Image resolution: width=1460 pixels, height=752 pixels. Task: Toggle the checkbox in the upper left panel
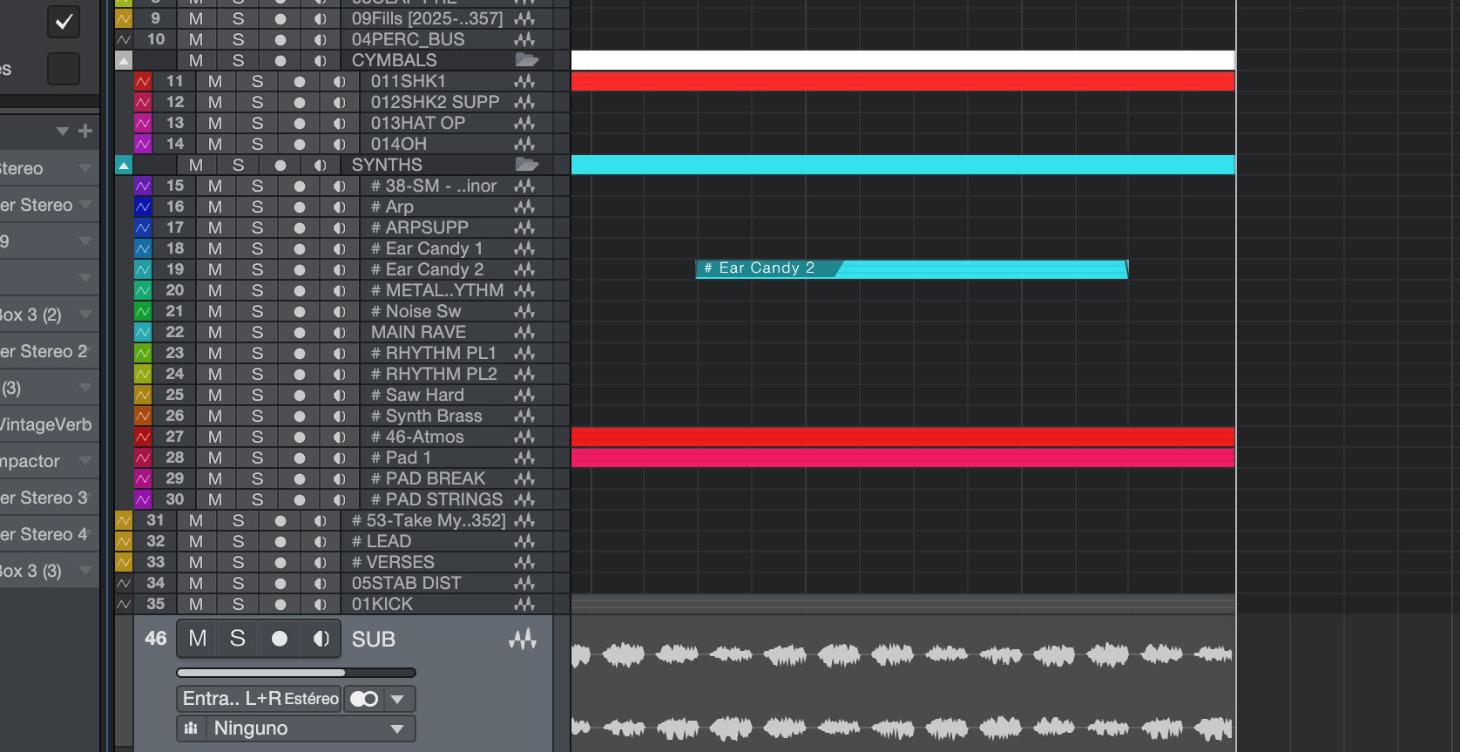64,22
